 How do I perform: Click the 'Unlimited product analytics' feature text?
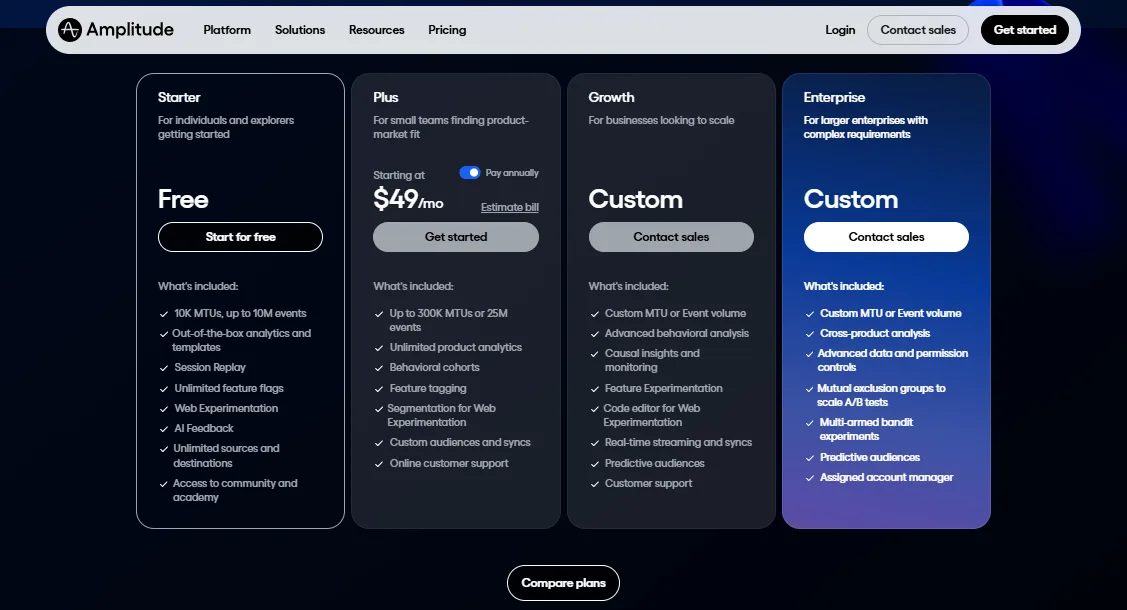point(456,347)
